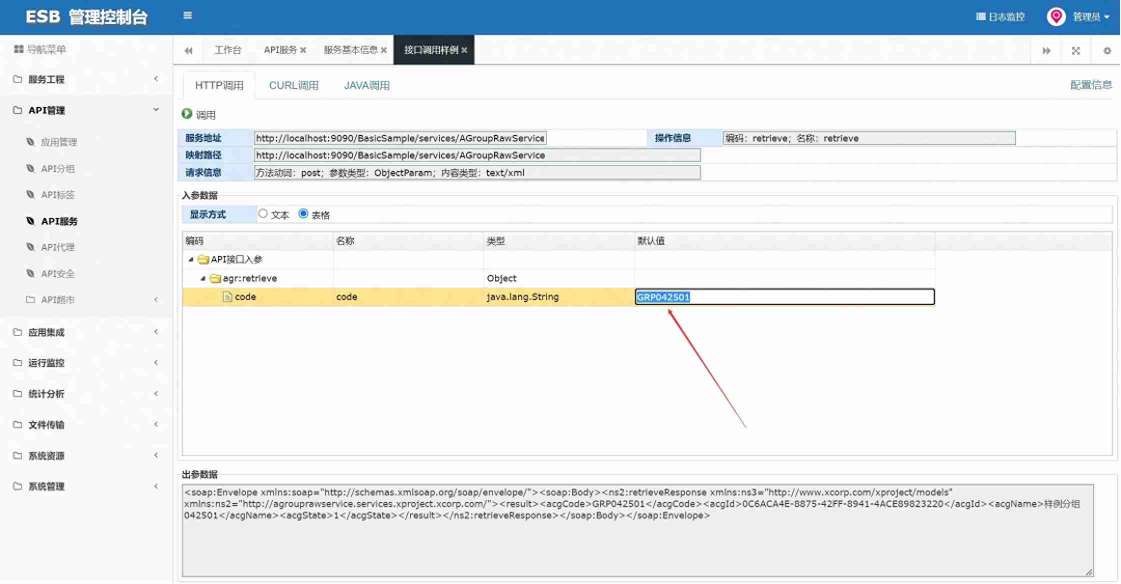
Task: Edit the default value field GRP042501
Action: 785,297
